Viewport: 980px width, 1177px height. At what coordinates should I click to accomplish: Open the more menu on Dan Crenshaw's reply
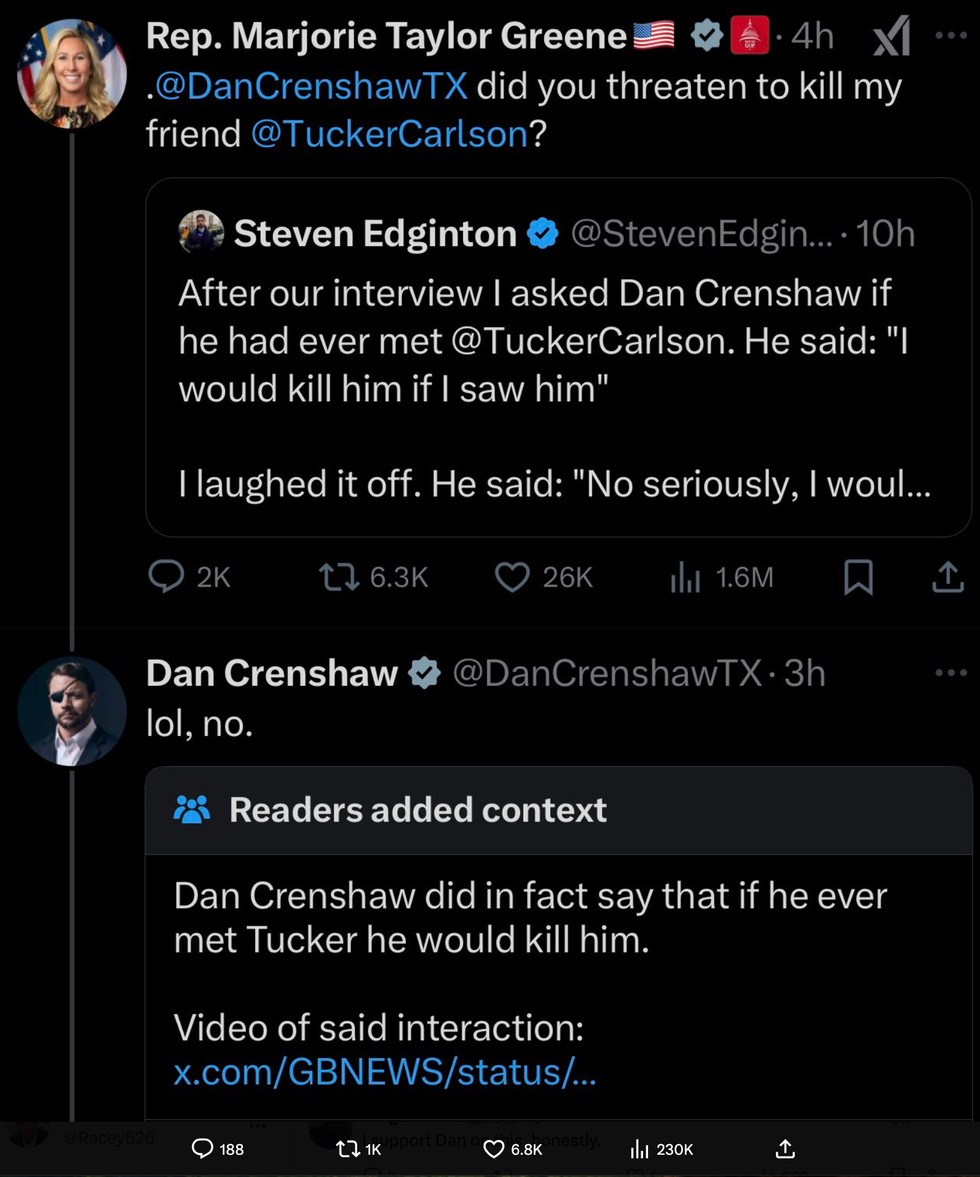(x=950, y=673)
